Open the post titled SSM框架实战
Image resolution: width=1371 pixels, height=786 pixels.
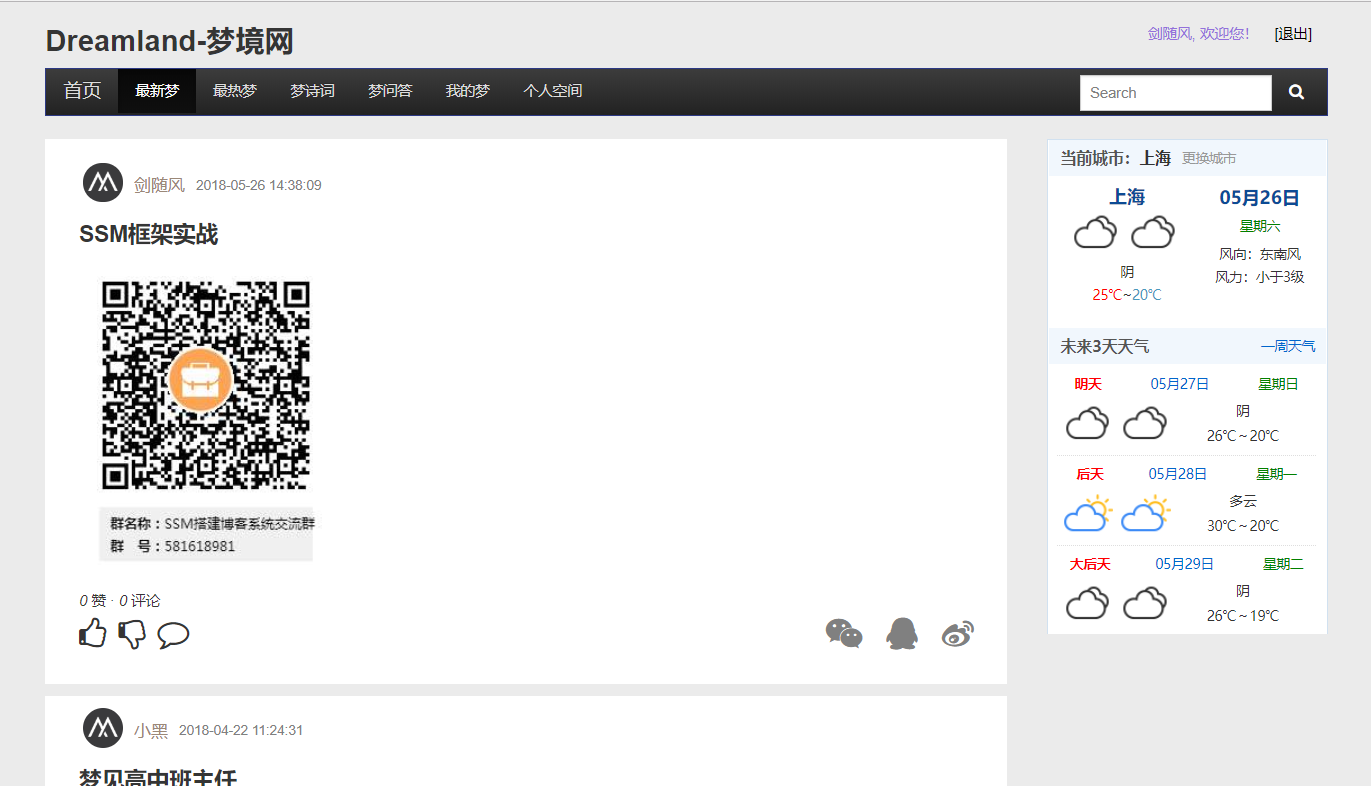(x=148, y=235)
